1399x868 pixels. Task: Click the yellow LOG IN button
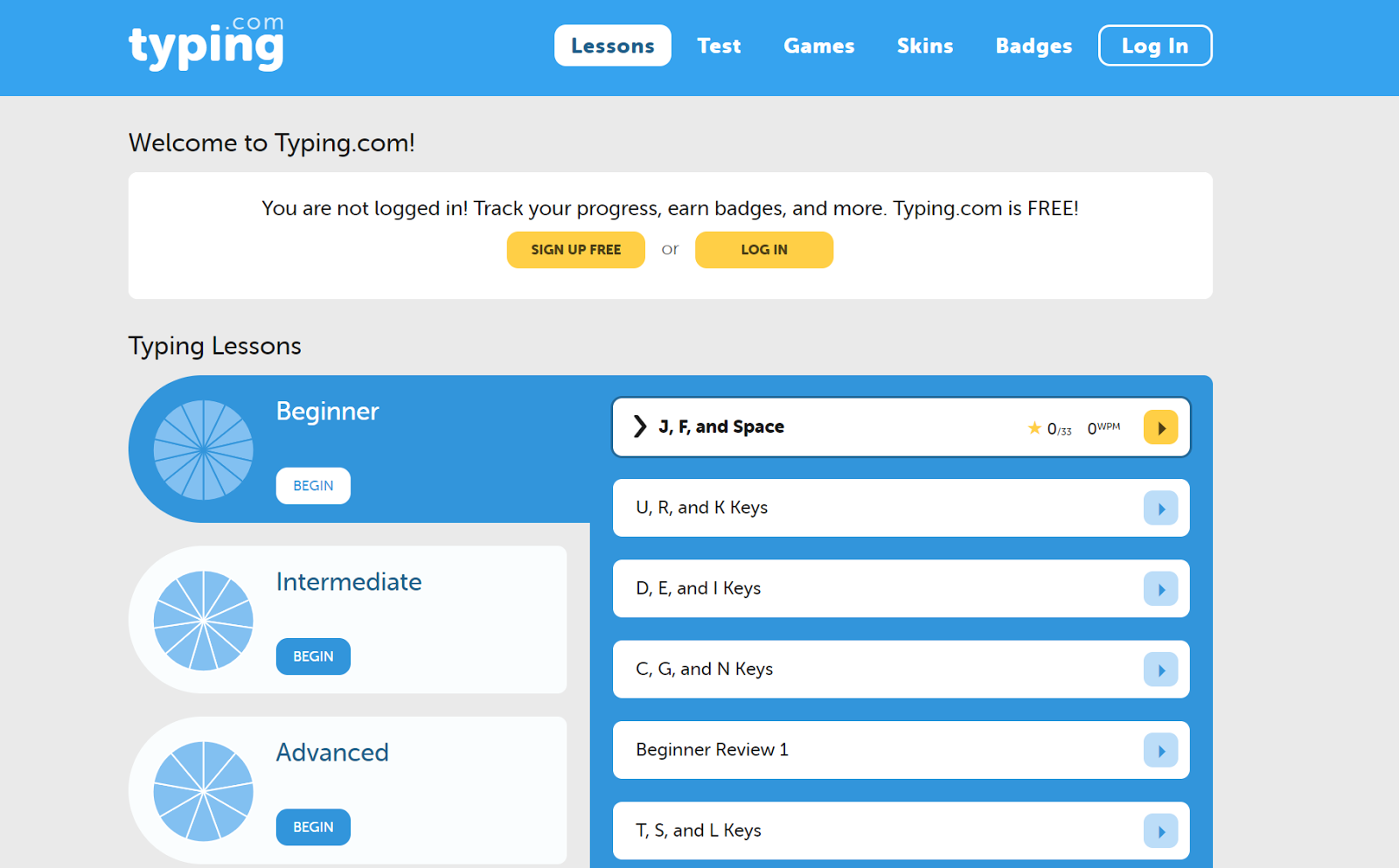click(x=764, y=250)
